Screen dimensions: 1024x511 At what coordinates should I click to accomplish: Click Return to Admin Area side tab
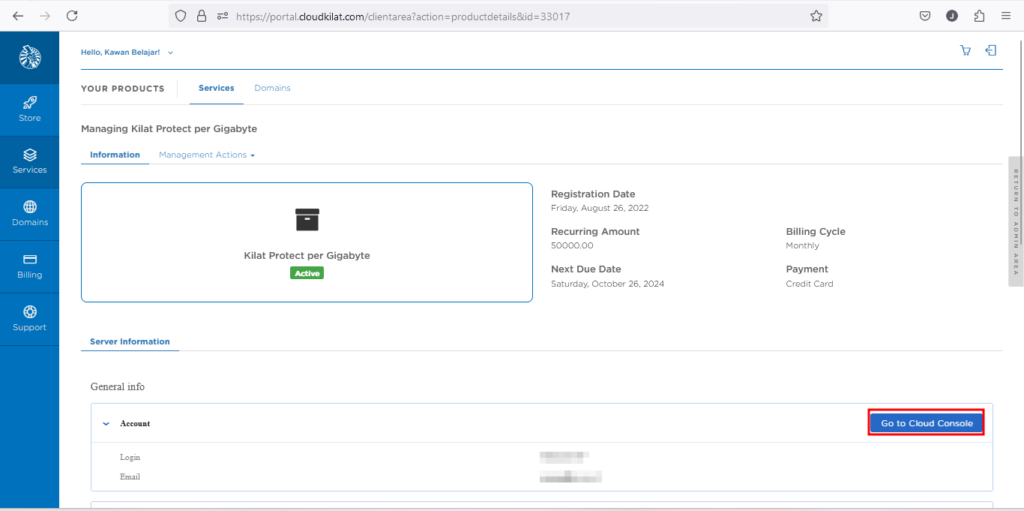pos(1016,222)
